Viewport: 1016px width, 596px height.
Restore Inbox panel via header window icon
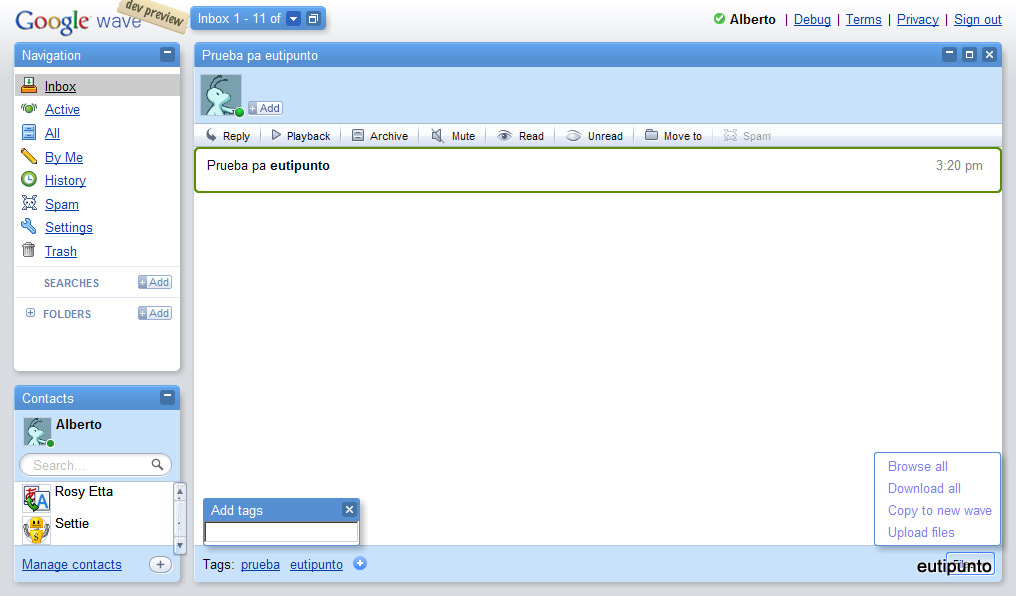click(x=314, y=19)
